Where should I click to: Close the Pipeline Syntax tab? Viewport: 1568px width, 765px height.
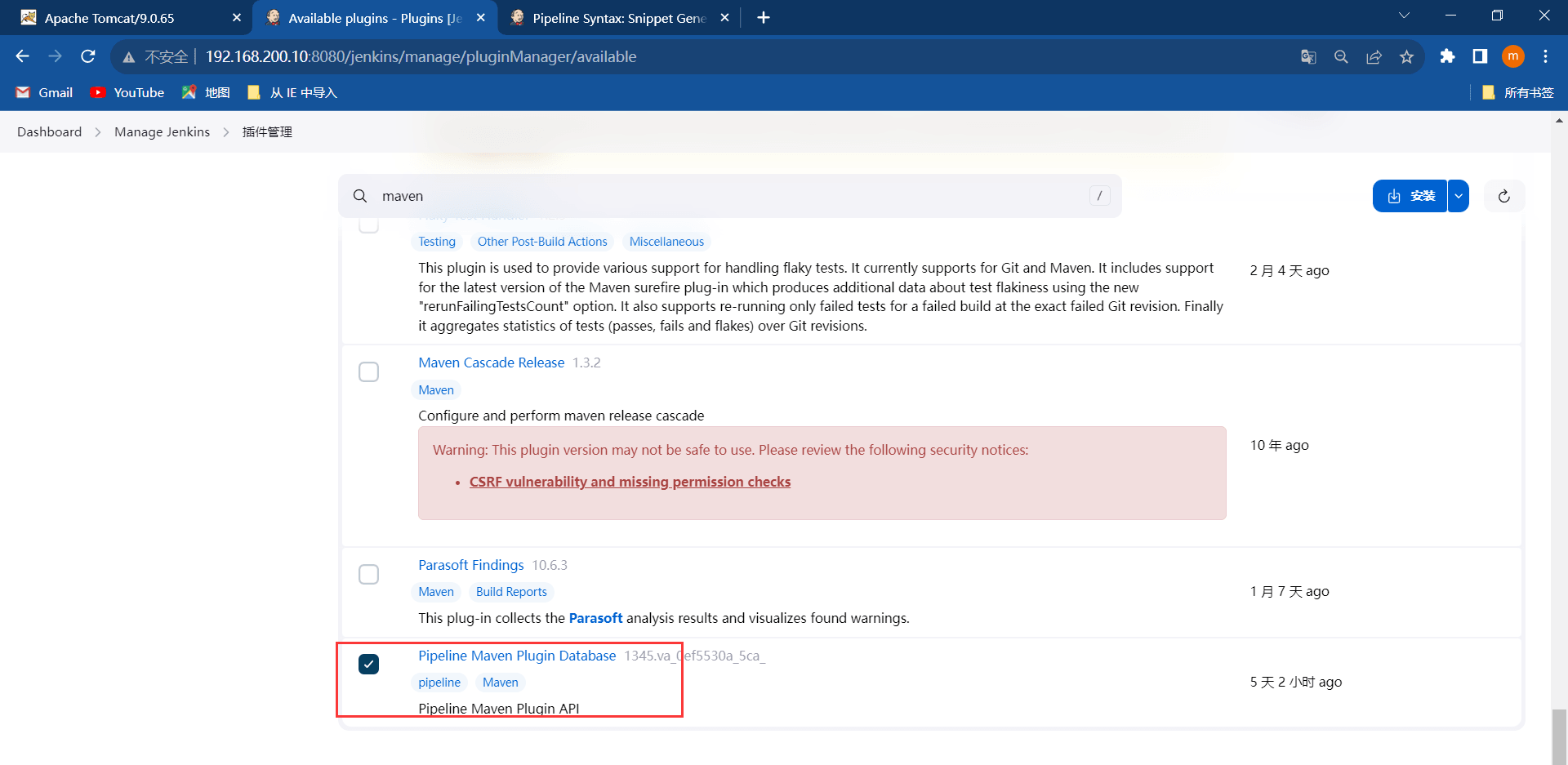coord(724,18)
